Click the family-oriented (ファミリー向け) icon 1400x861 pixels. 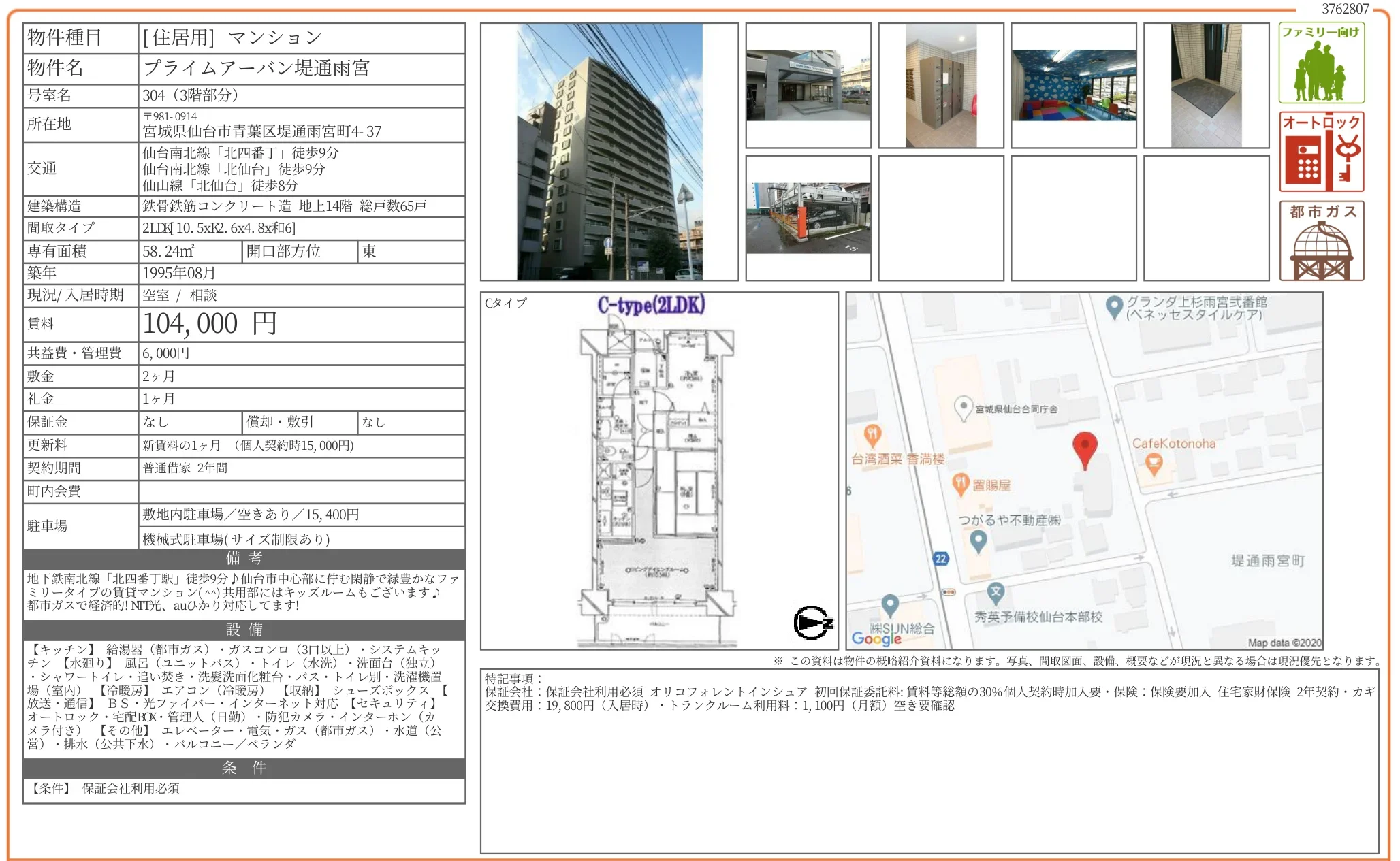tap(1321, 63)
